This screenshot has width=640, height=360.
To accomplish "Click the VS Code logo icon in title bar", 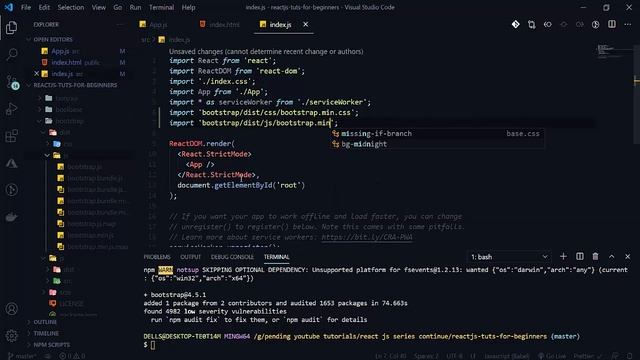I will point(9,7).
